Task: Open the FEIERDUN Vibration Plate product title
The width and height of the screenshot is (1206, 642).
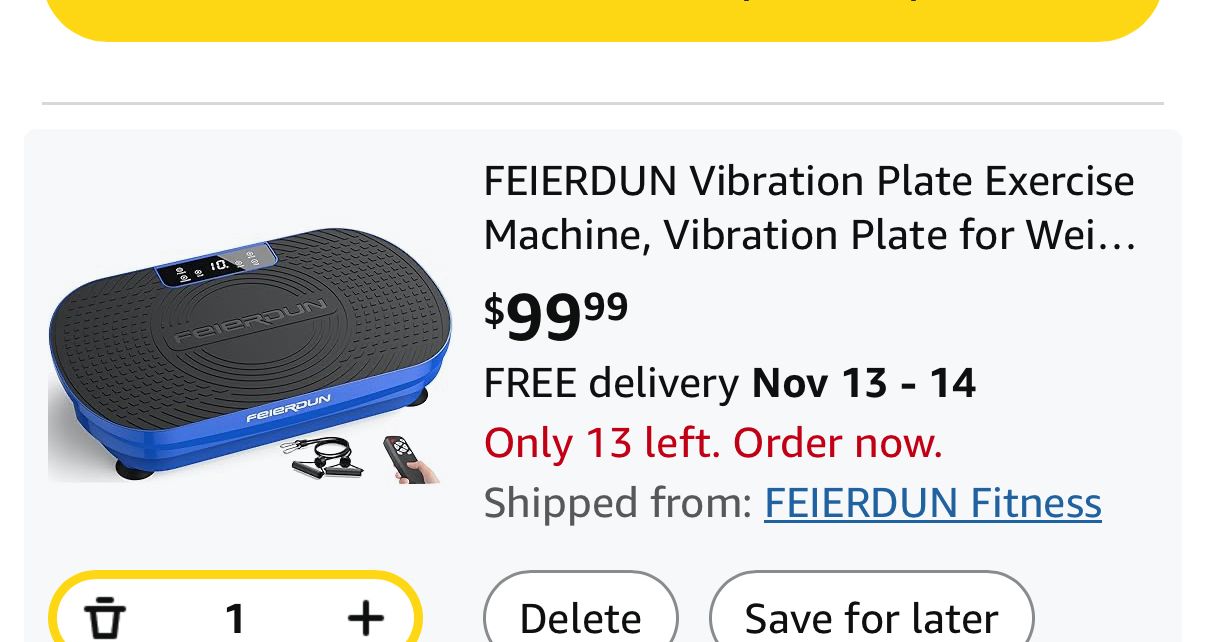Action: pos(808,208)
